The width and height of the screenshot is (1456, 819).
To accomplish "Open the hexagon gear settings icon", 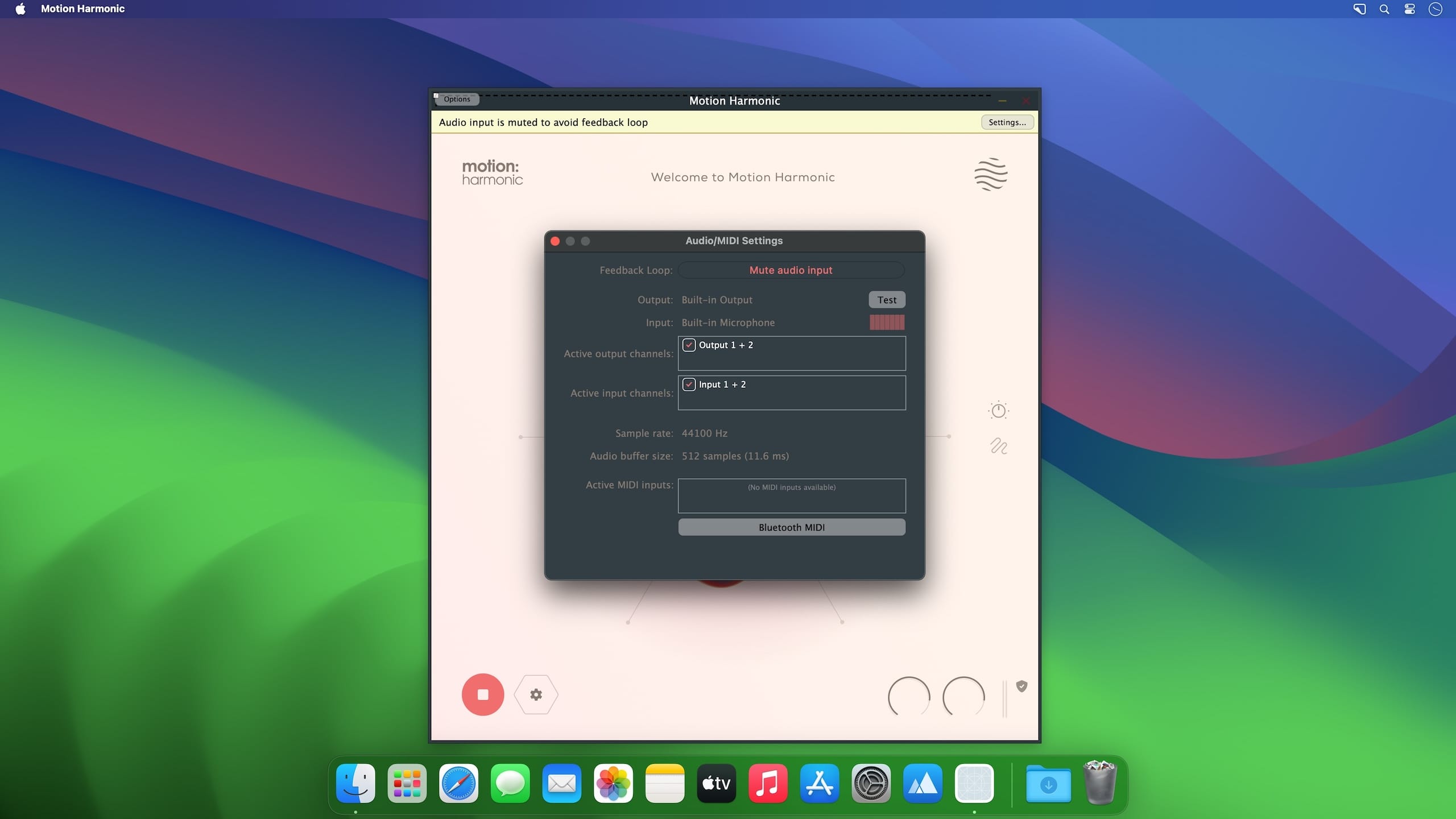I will pos(536,694).
